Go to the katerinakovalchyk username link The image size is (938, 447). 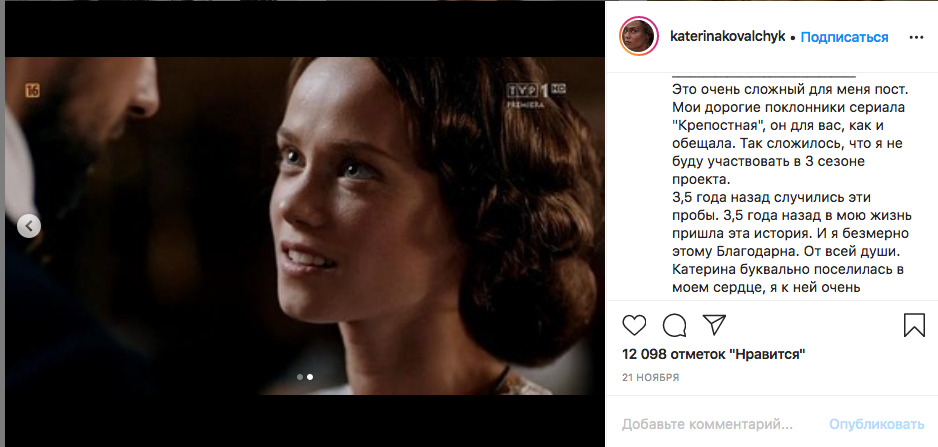click(727, 37)
